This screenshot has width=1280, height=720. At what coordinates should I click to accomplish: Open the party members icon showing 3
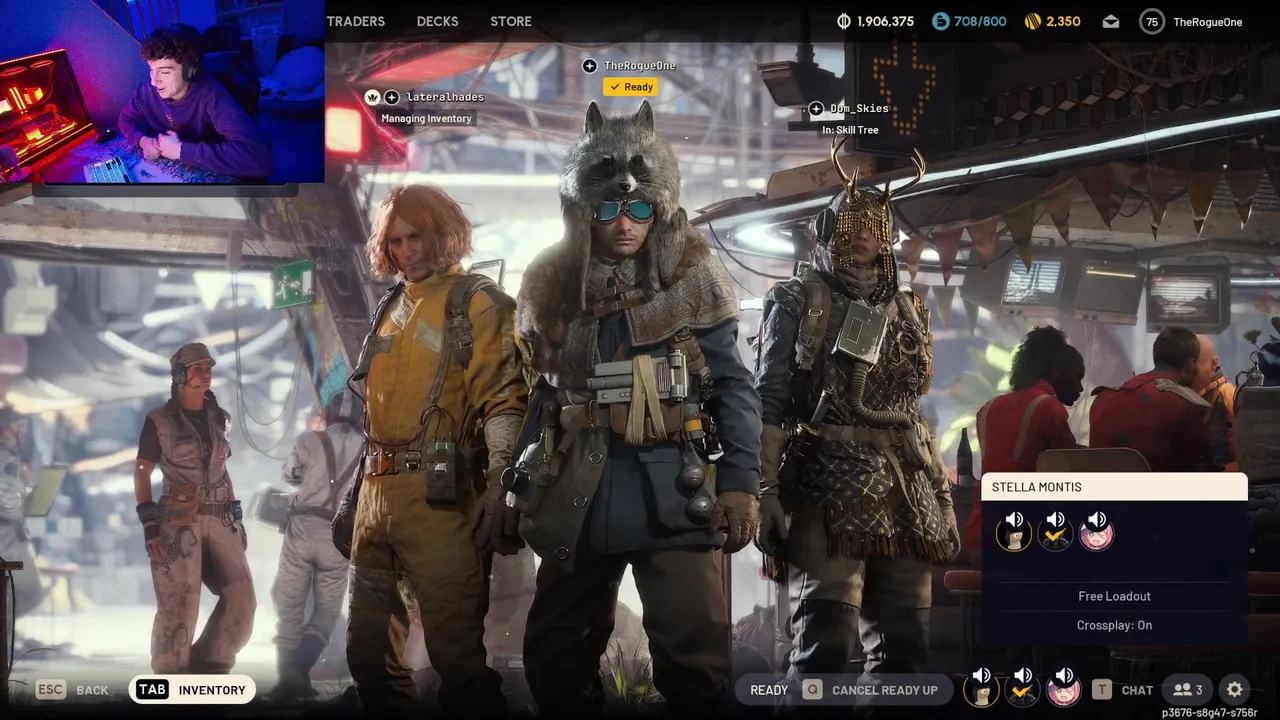1188,690
